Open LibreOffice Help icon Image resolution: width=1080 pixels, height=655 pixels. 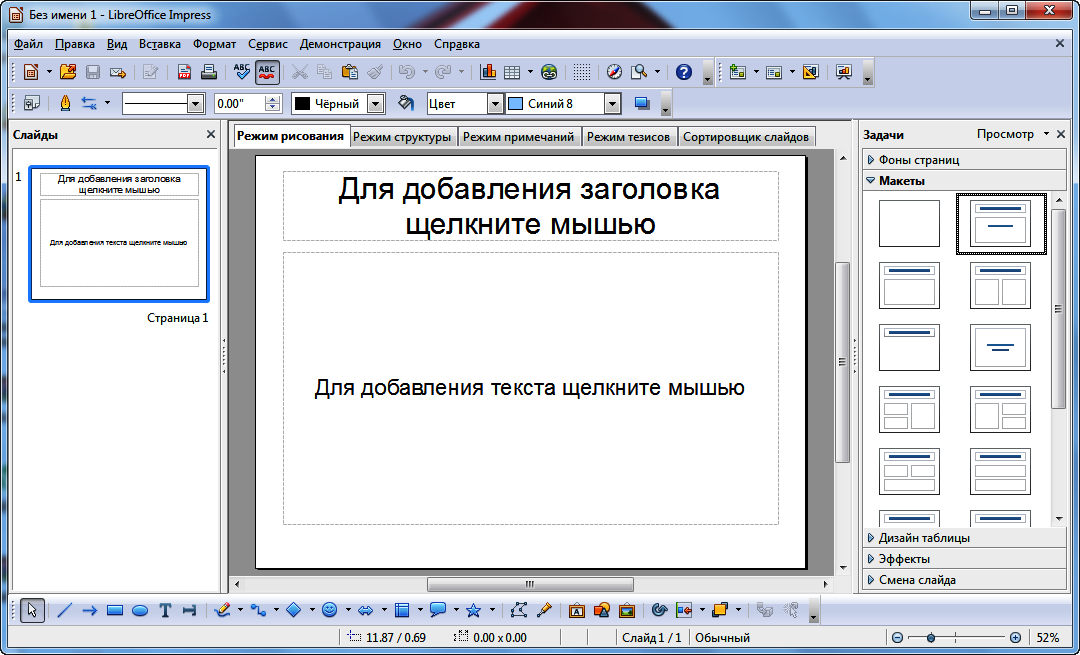pos(683,72)
